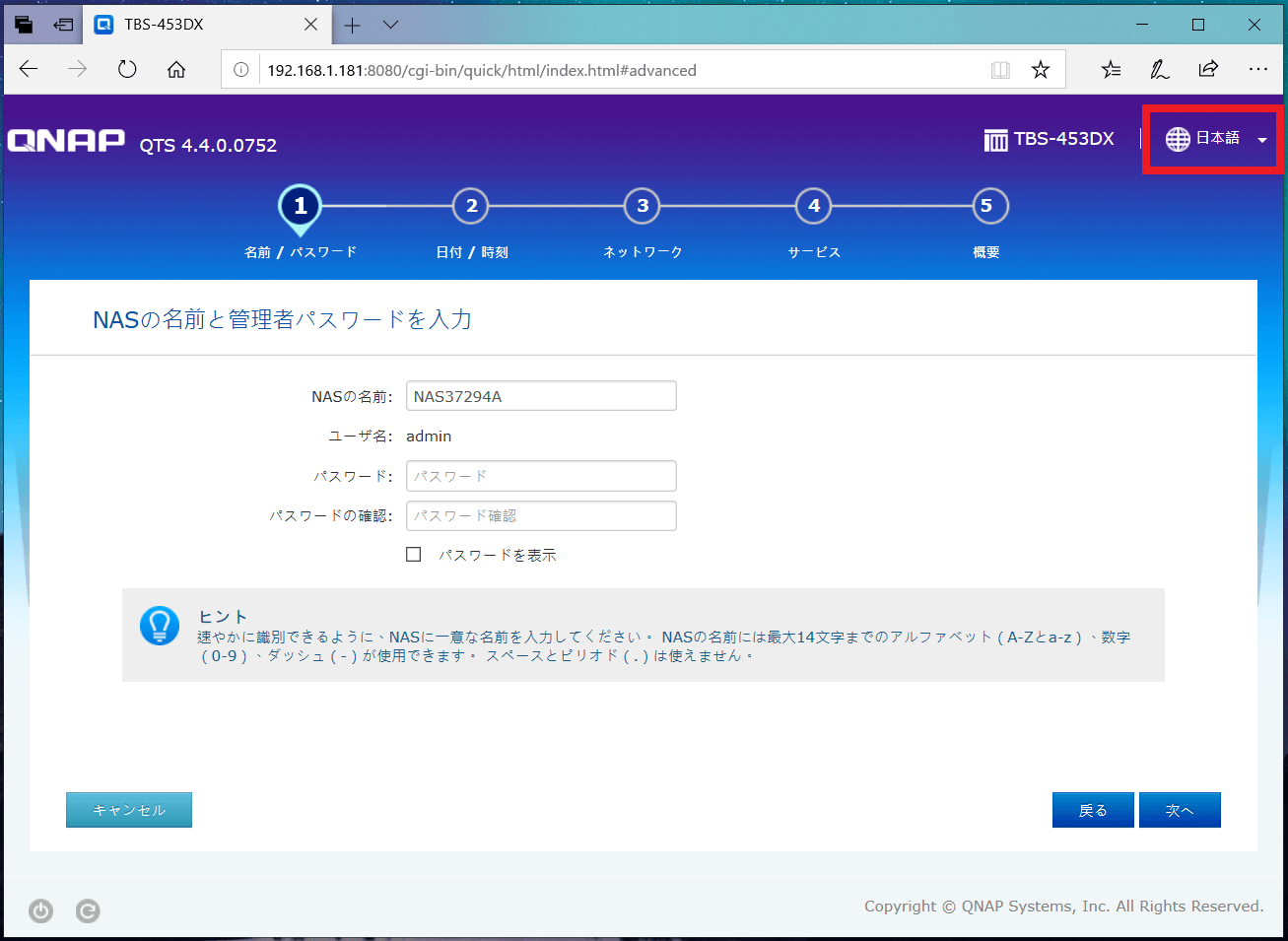Click the キャンセル button
This screenshot has height=941, width=1288.
129,810
